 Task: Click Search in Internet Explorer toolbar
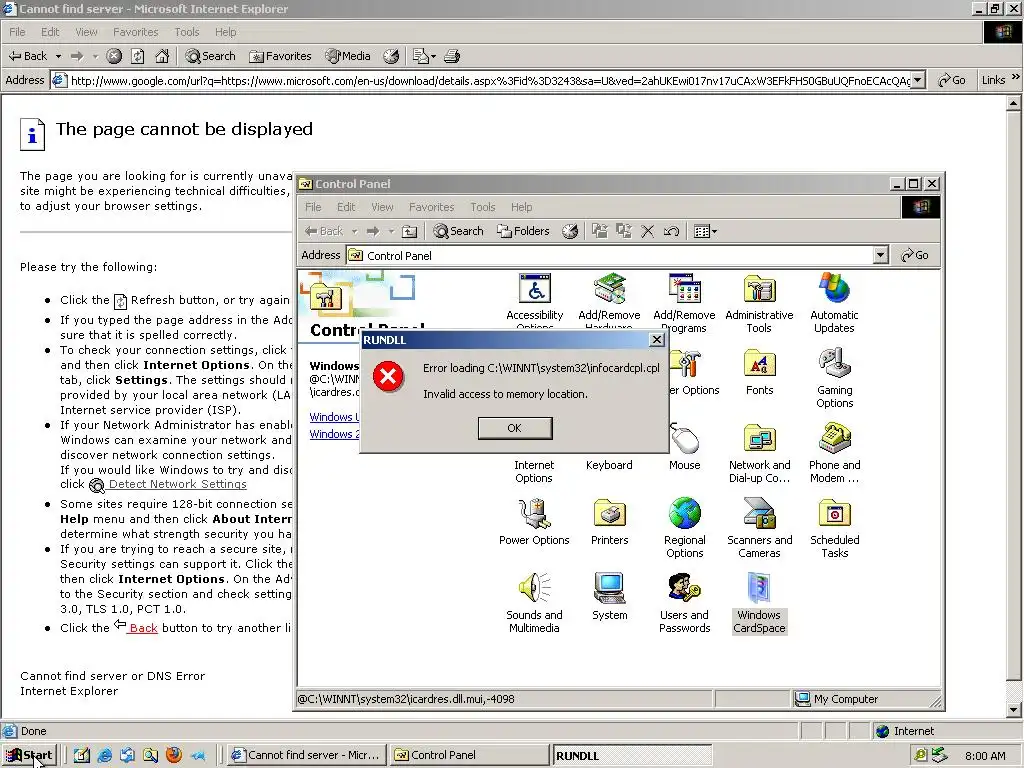click(210, 56)
